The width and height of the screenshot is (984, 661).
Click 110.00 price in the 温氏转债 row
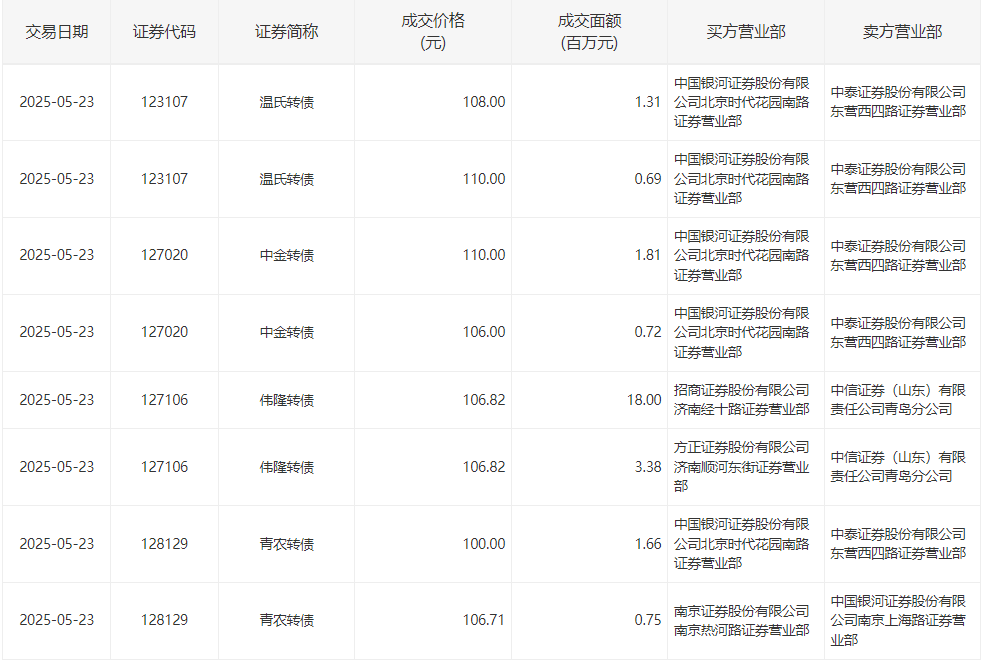484,179
